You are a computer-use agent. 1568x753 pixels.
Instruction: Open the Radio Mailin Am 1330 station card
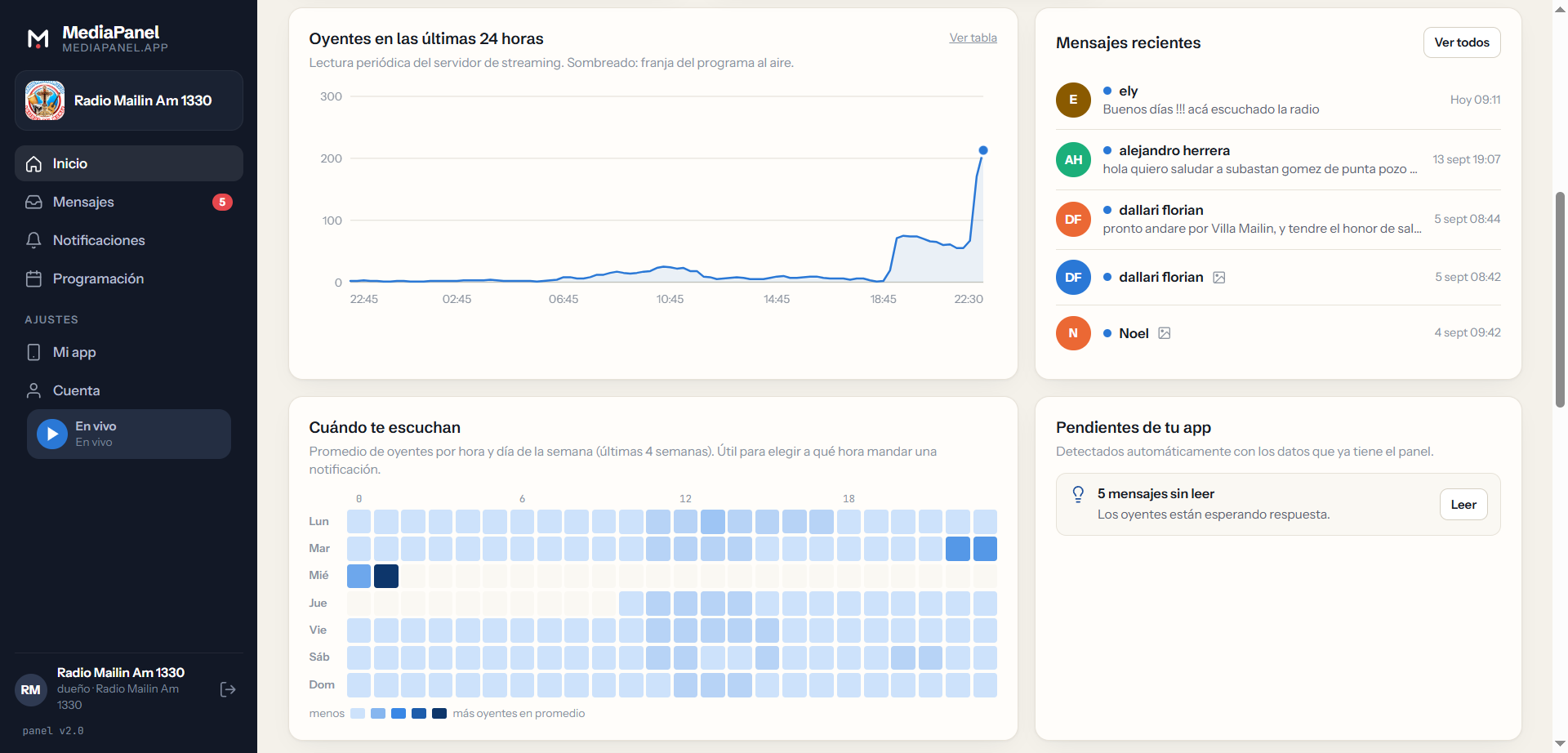(x=129, y=100)
